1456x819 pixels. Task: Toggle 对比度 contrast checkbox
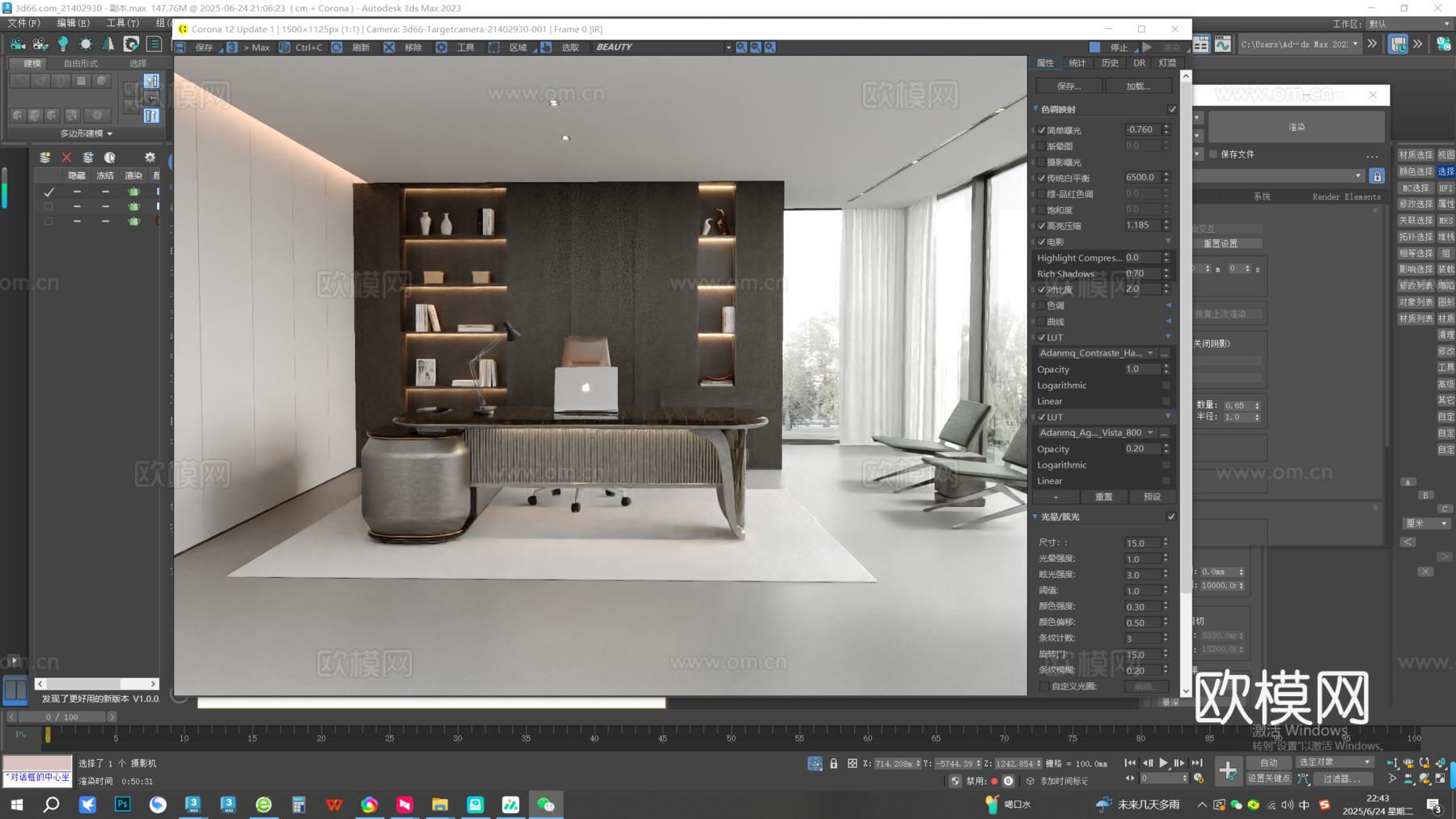pos(1042,289)
